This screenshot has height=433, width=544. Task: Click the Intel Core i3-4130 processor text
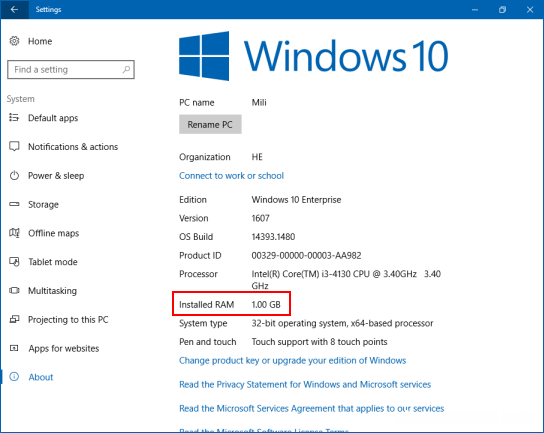[x=346, y=280]
